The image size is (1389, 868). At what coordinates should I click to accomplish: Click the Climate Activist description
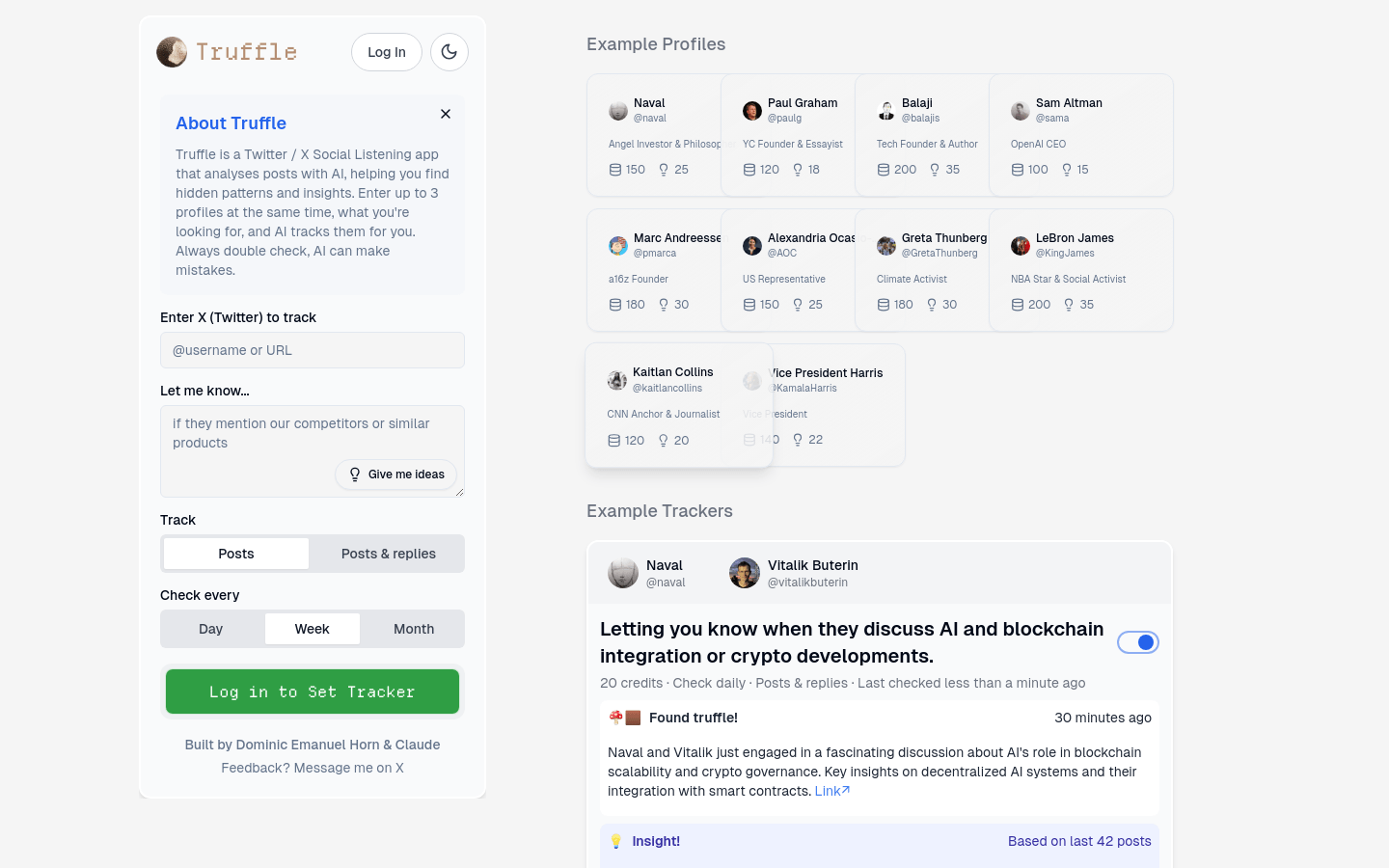click(x=912, y=280)
